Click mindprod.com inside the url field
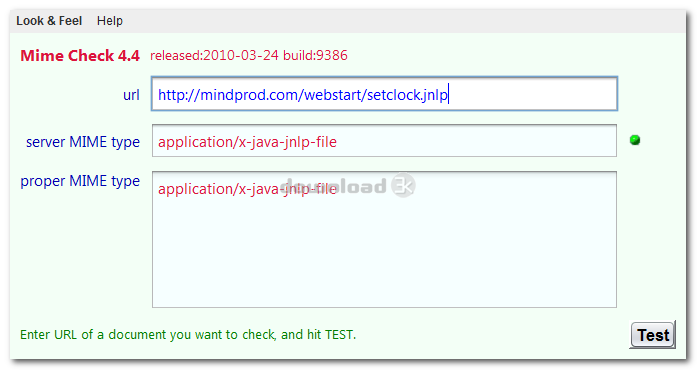The image size is (697, 370). (x=250, y=95)
